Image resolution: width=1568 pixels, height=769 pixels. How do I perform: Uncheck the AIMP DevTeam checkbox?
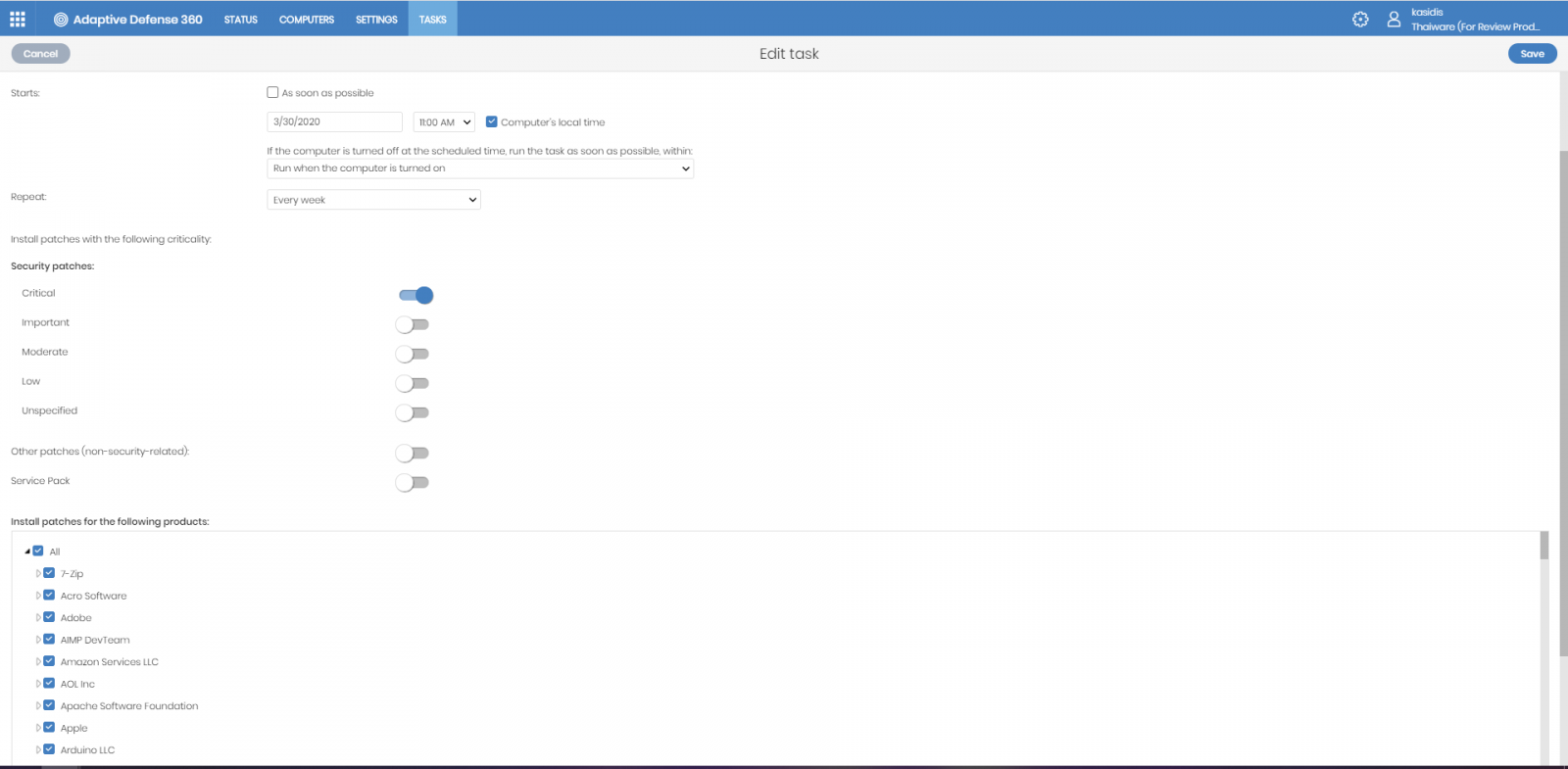(x=49, y=639)
